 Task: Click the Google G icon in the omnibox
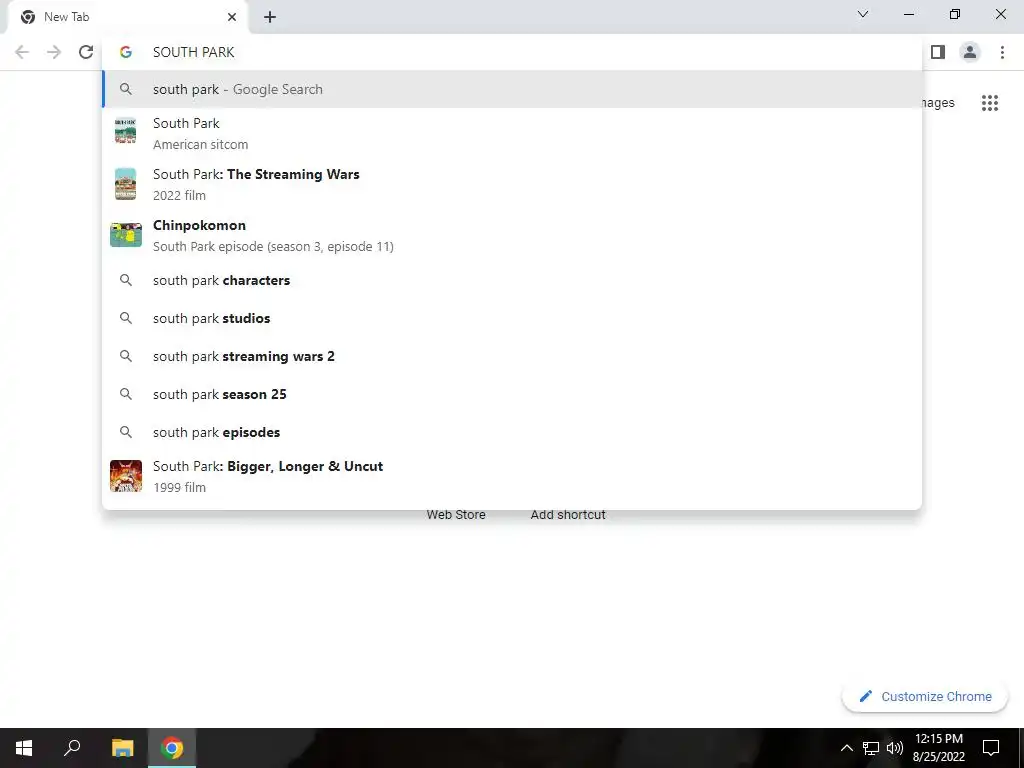[x=126, y=52]
